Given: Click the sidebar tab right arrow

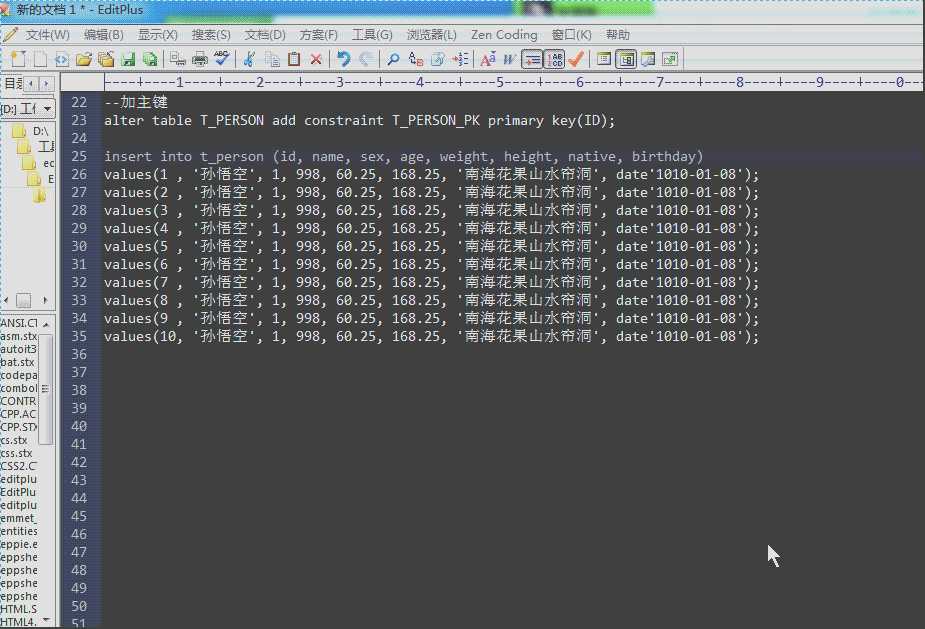Looking at the screenshot, I should (46, 84).
